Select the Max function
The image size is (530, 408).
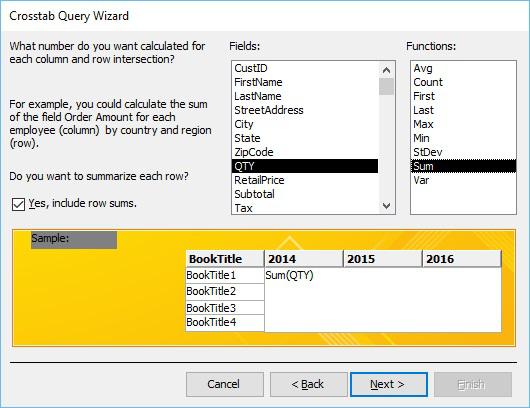[x=463, y=124]
